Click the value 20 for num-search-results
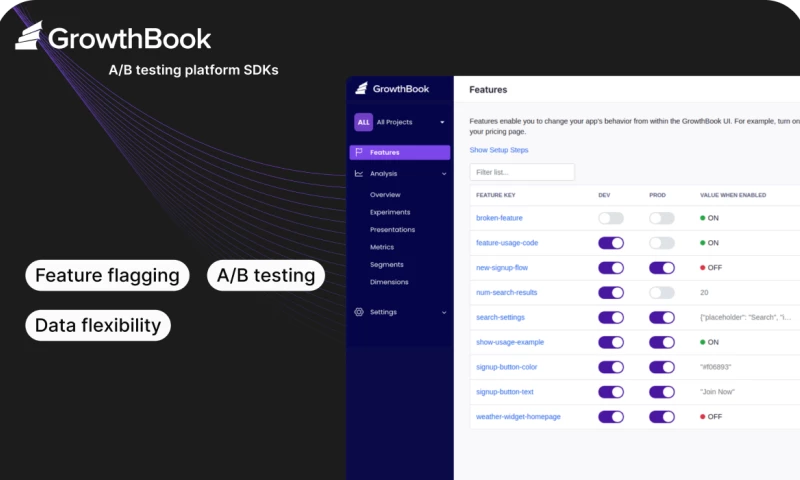 704,292
